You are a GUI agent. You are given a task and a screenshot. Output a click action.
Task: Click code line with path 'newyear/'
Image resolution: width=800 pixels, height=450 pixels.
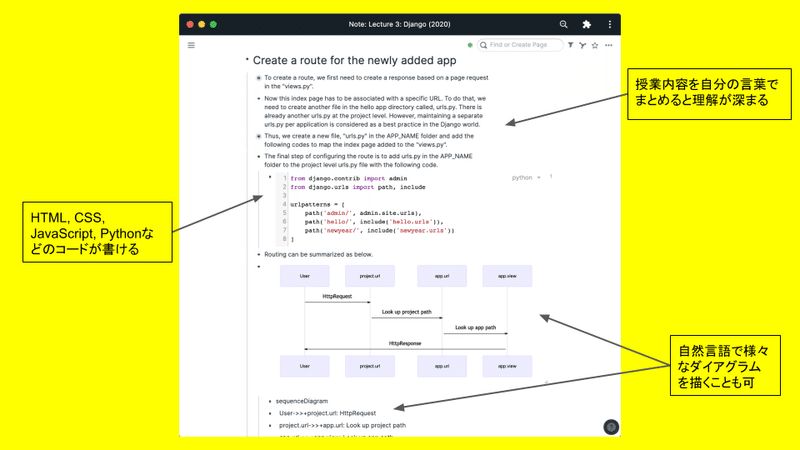point(380,231)
